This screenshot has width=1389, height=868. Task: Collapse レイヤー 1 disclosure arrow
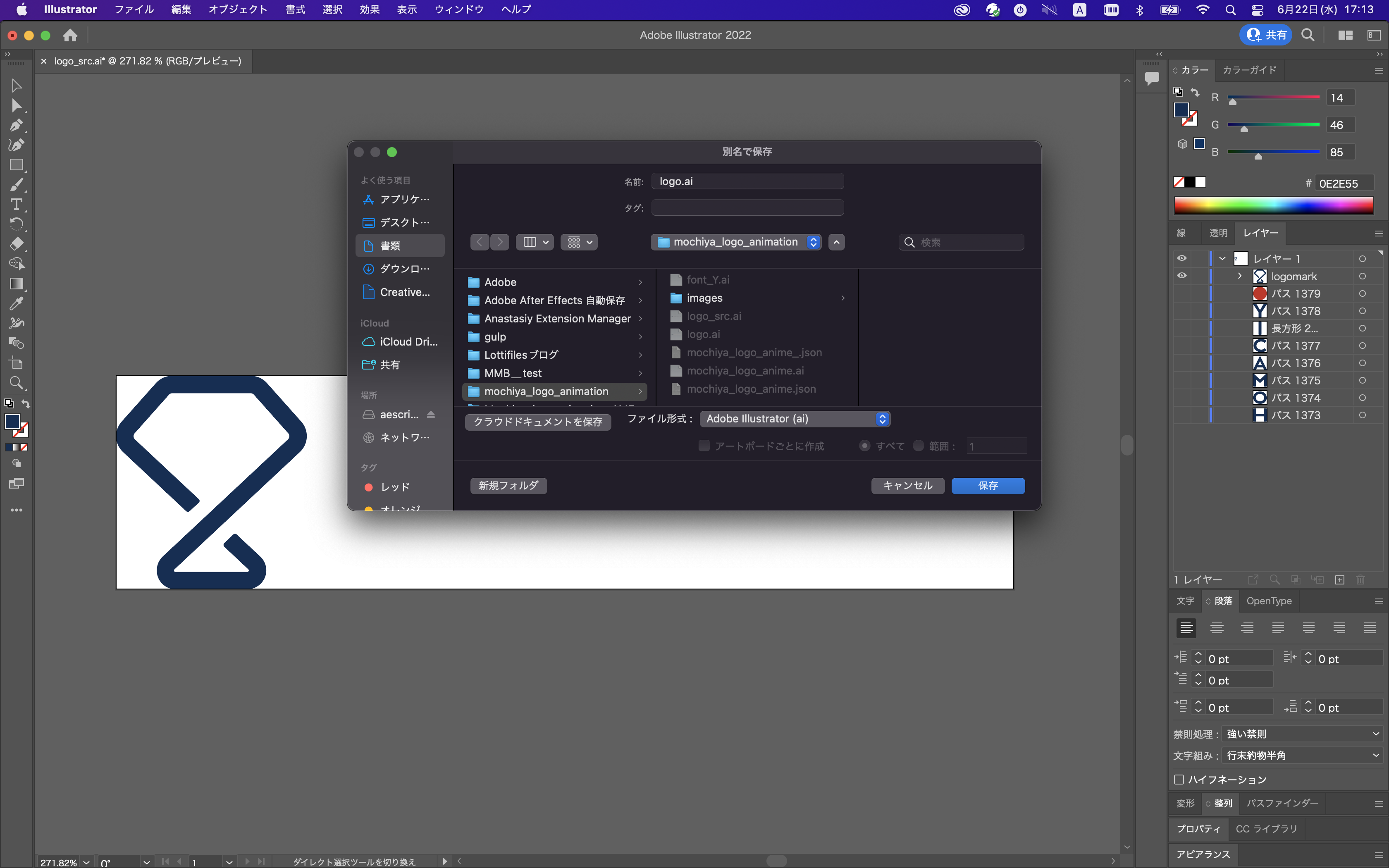tap(1222, 259)
